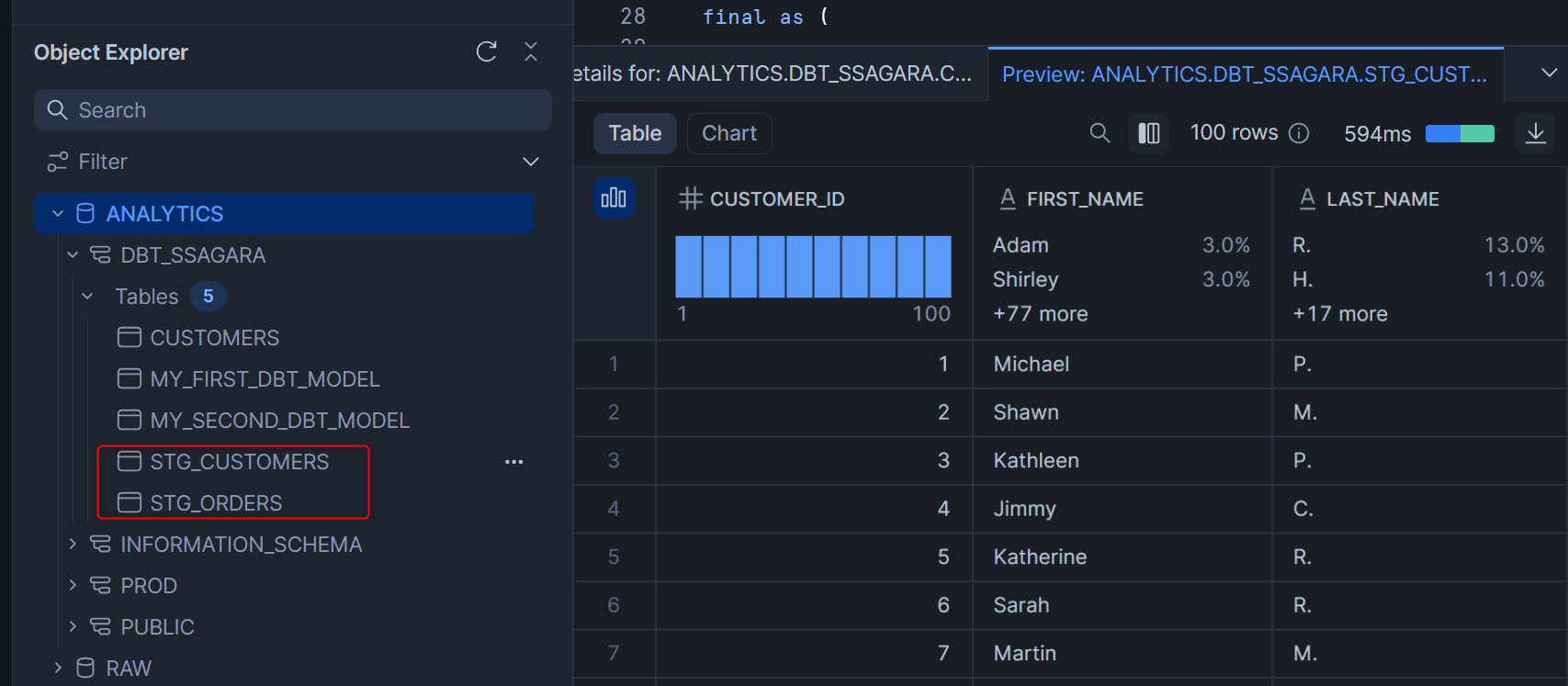Screen dimensions: 1568x686
Task: Open the tabs overflow dropdown chevron
Action: [1549, 73]
